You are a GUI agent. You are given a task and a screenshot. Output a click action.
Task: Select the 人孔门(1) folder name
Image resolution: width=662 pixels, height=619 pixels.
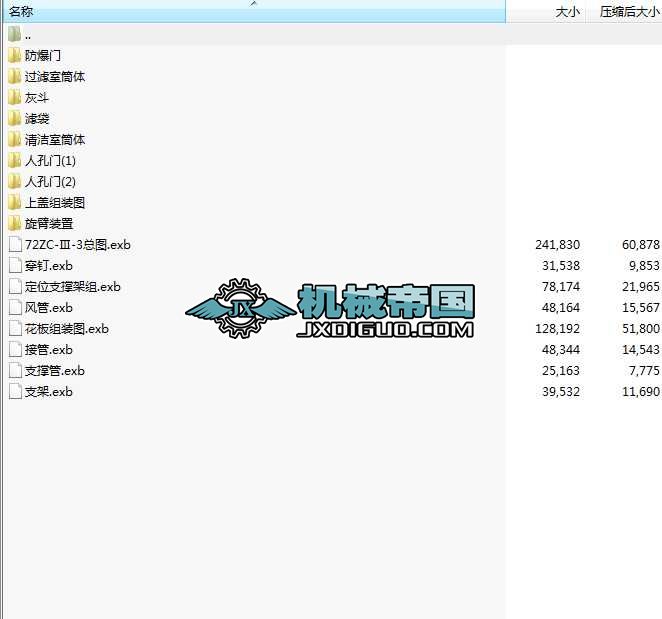[x=50, y=160]
